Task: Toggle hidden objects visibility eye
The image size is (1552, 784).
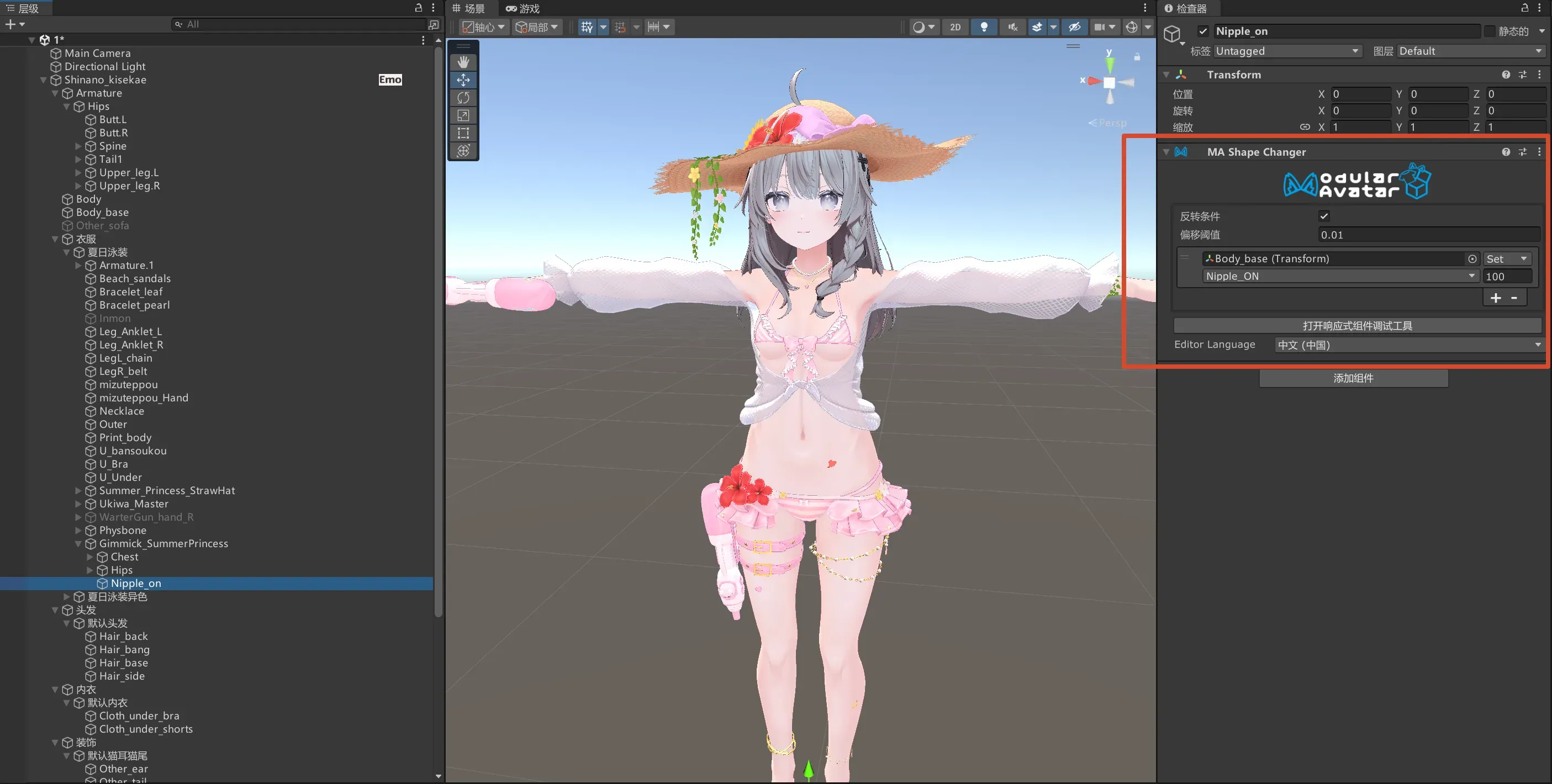Action: [1074, 27]
